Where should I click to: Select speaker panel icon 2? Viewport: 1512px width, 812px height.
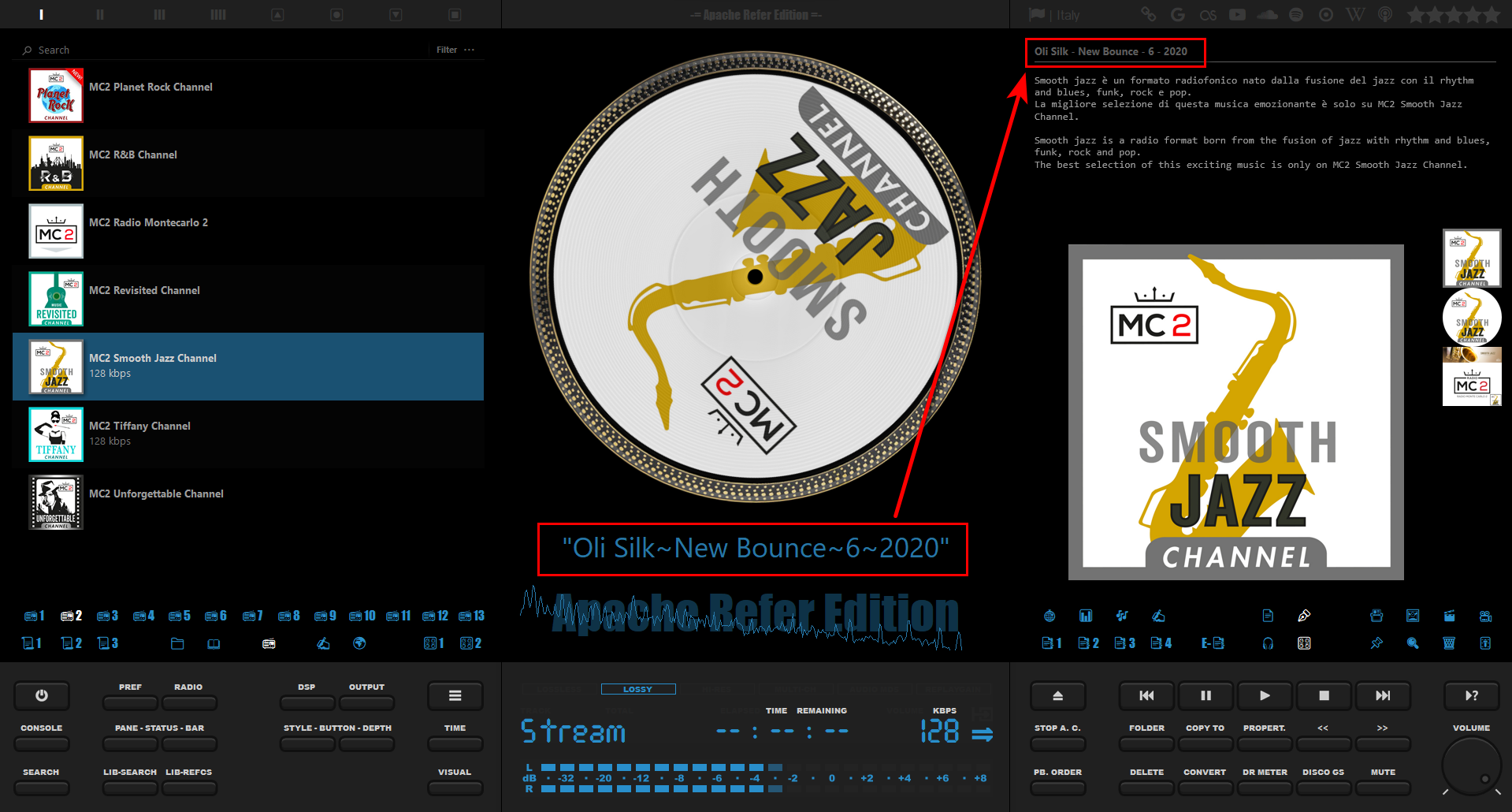(x=470, y=643)
